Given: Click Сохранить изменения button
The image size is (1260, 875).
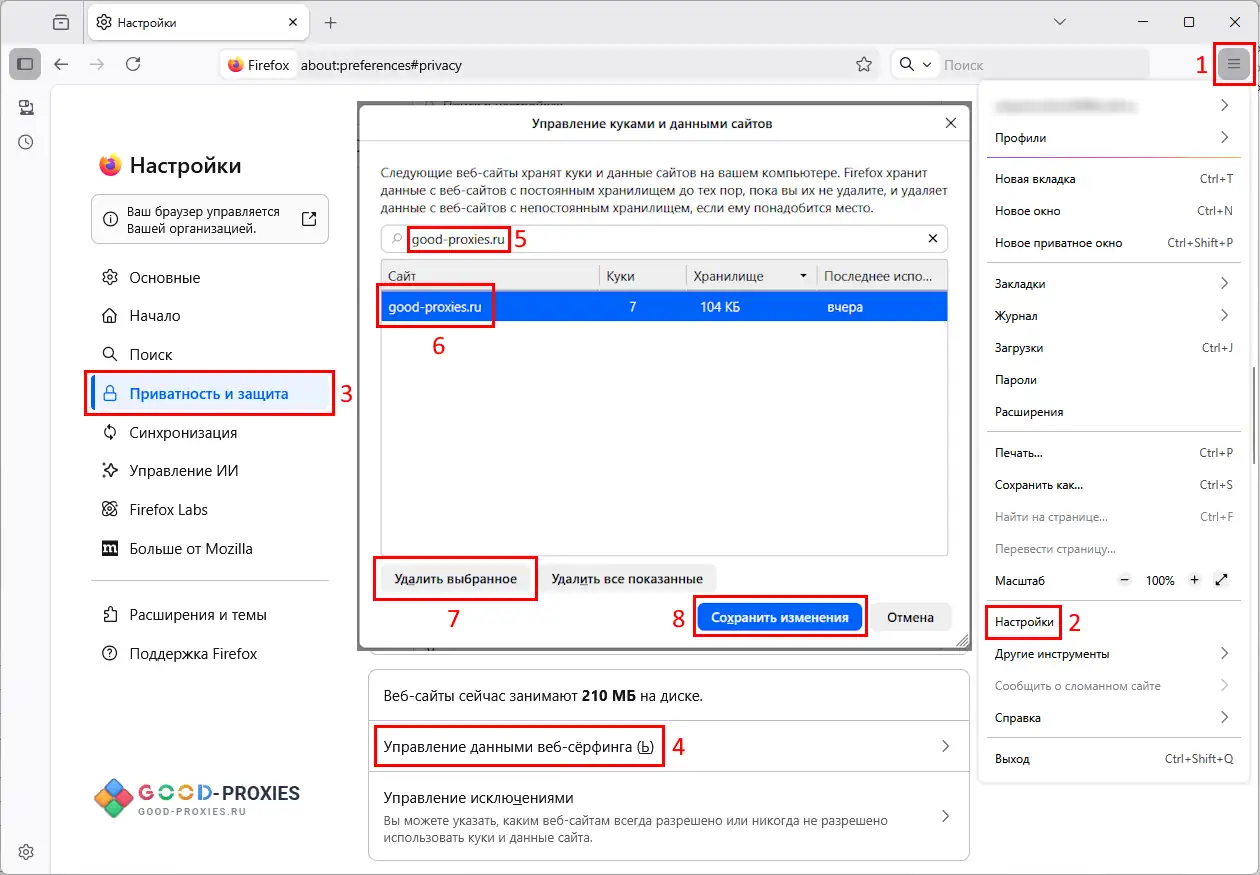Looking at the screenshot, I should point(780,617).
